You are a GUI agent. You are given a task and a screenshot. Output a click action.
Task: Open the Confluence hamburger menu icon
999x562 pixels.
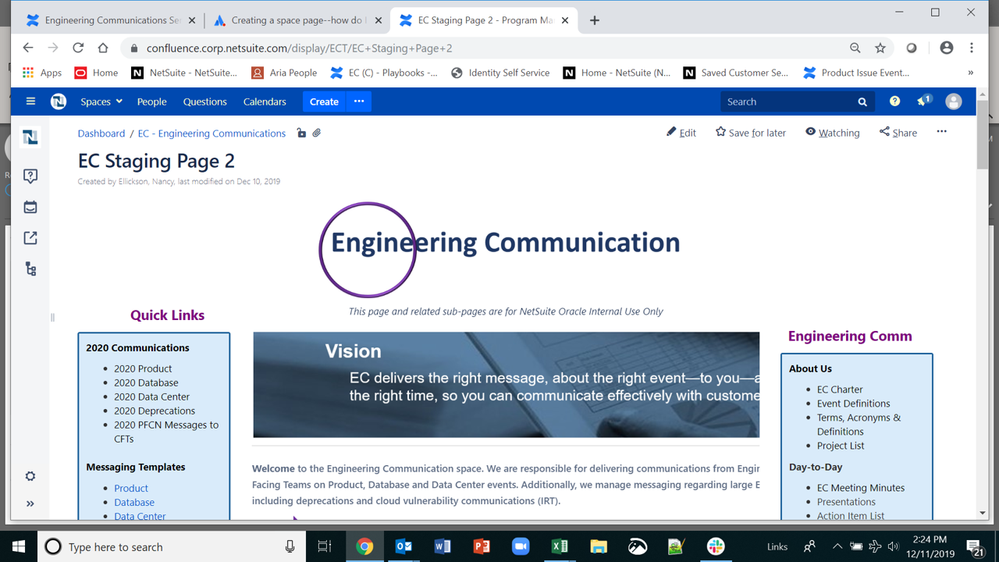[30, 101]
